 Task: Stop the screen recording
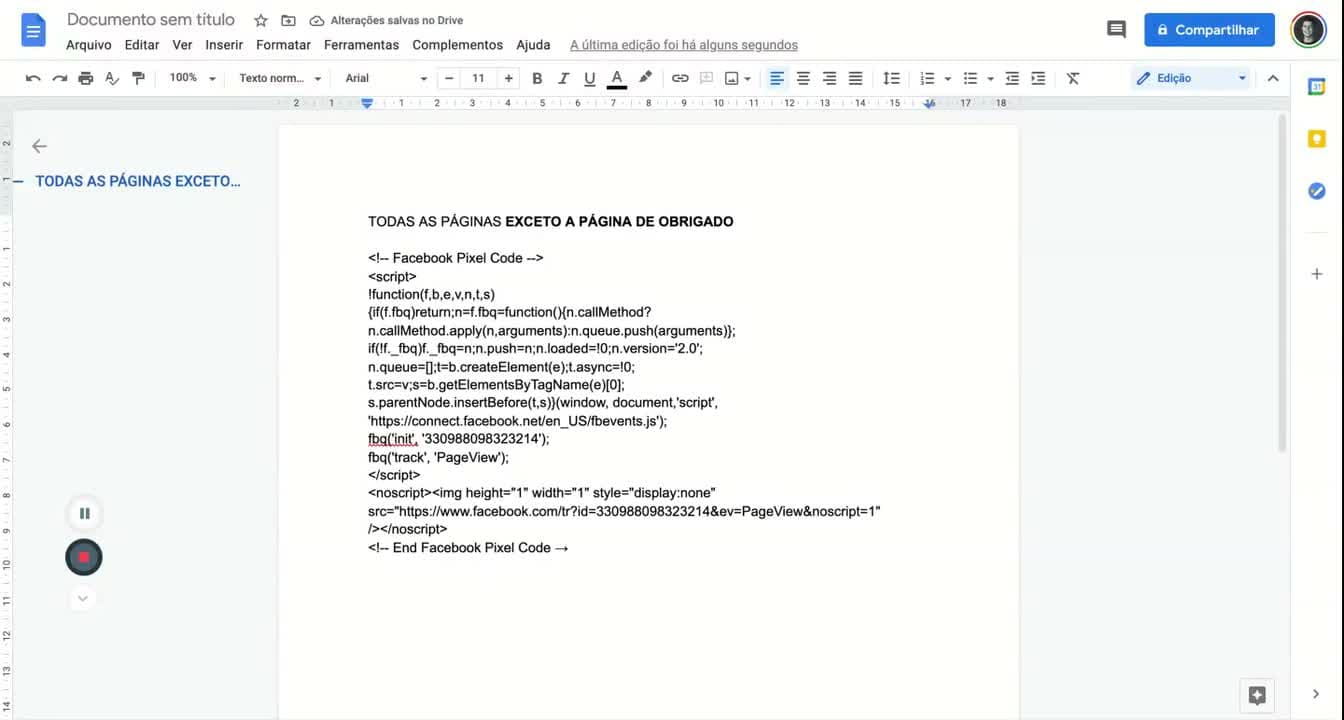84,557
